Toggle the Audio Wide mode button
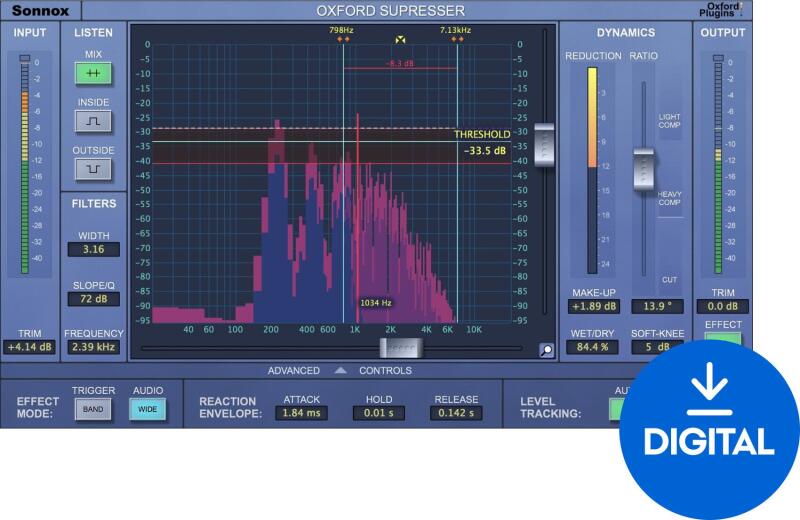 click(148, 410)
